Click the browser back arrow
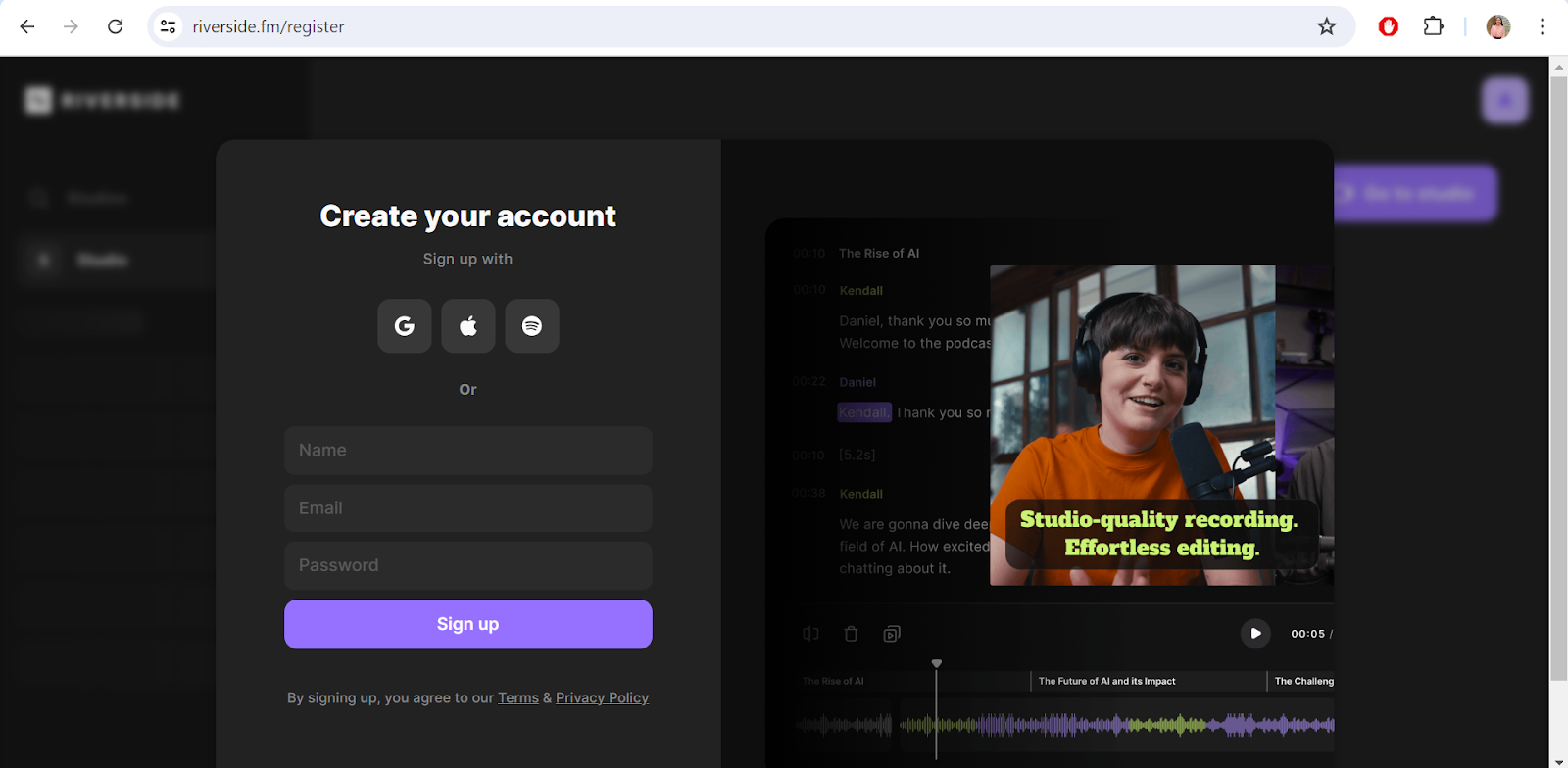 pos(27,26)
